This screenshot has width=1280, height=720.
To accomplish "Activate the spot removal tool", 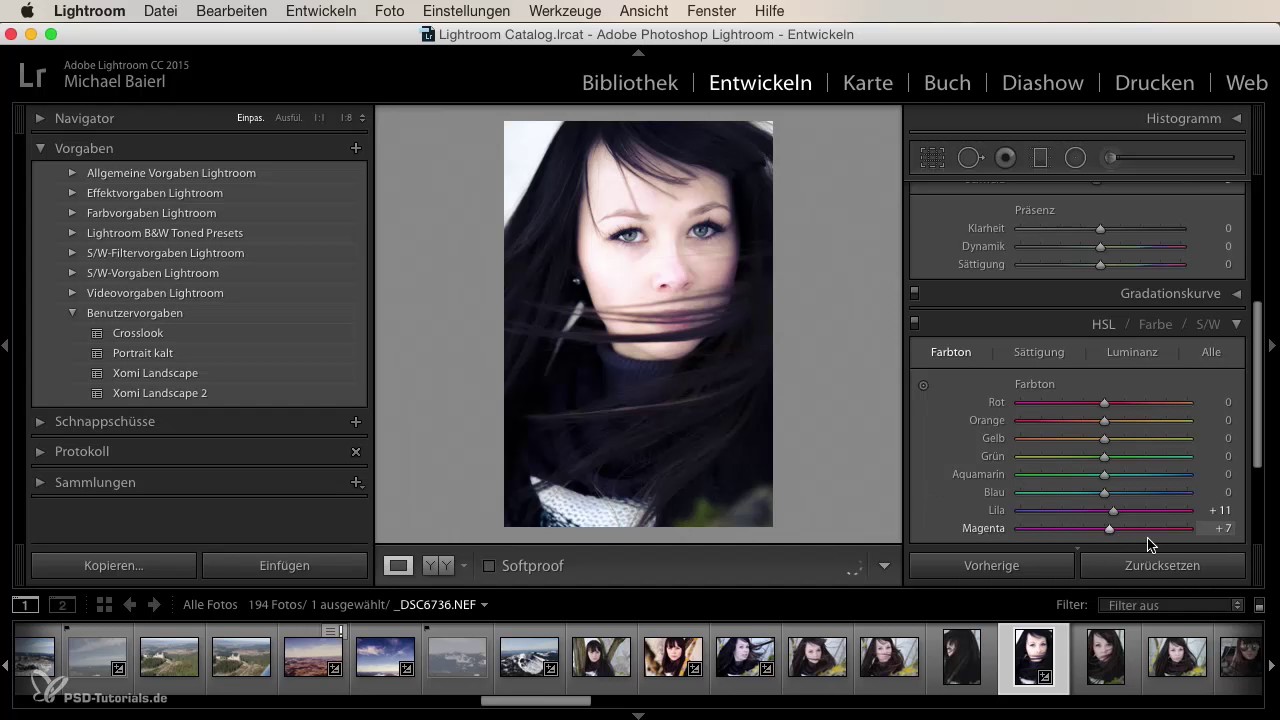I will (970, 158).
